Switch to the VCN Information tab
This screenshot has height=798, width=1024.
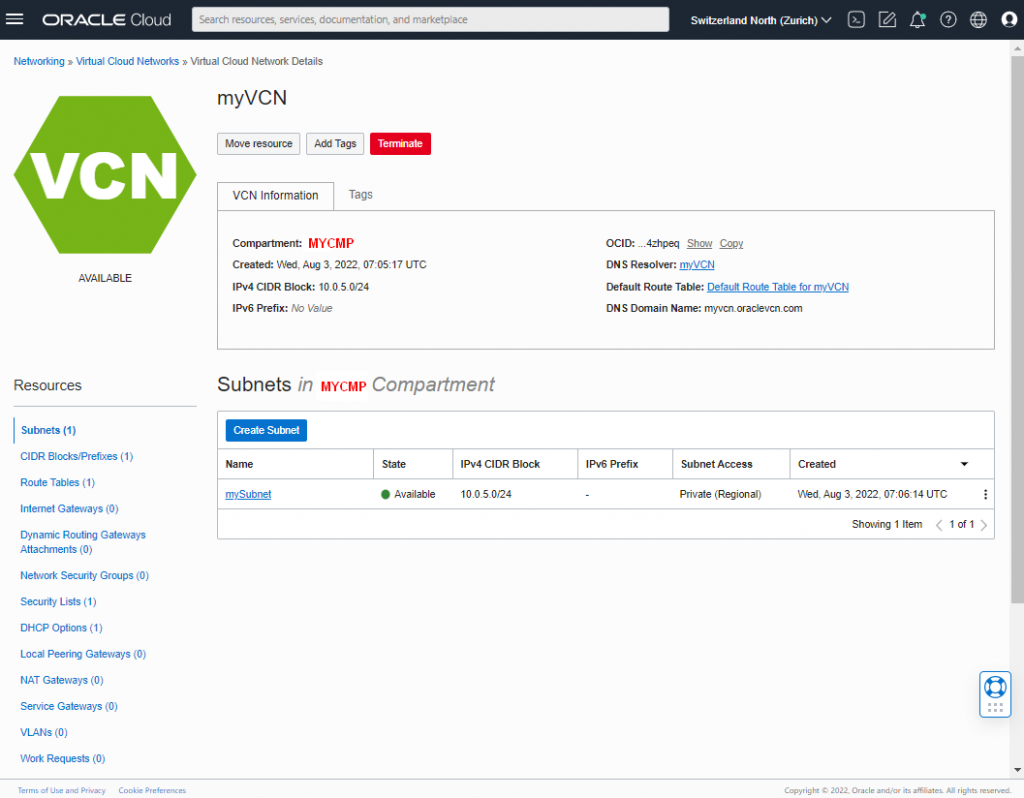pyautogui.click(x=276, y=196)
